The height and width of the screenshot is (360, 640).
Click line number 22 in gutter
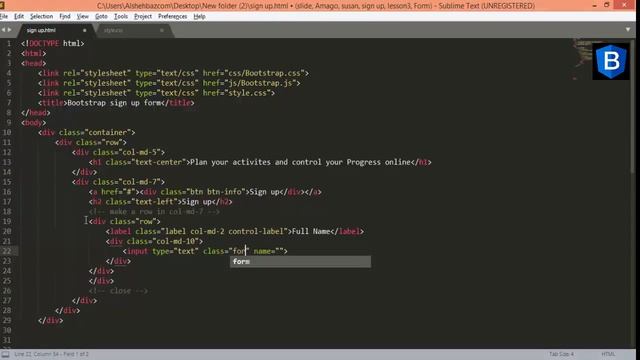[x=7, y=251]
